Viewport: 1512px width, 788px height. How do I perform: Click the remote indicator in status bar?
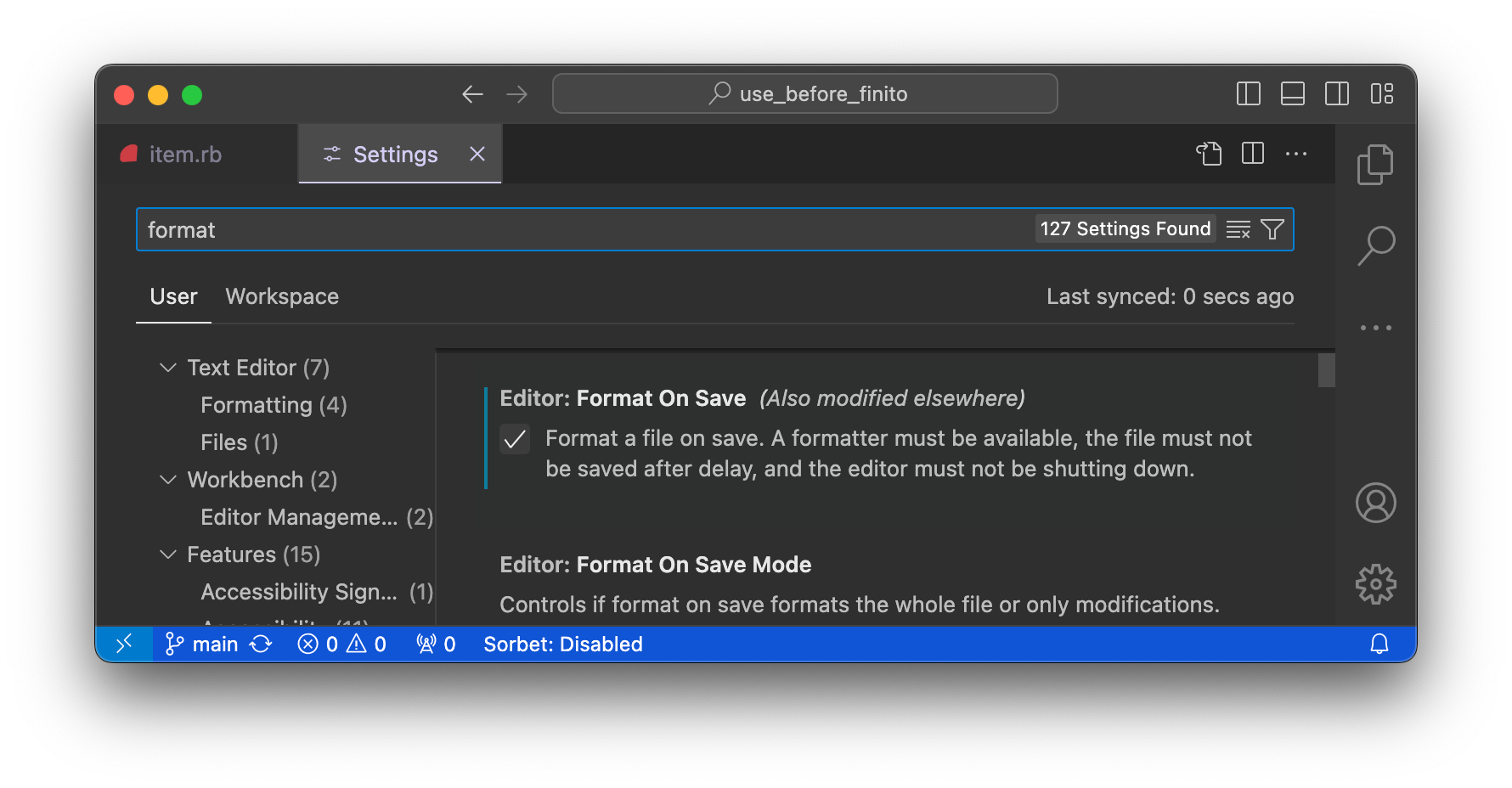(125, 644)
